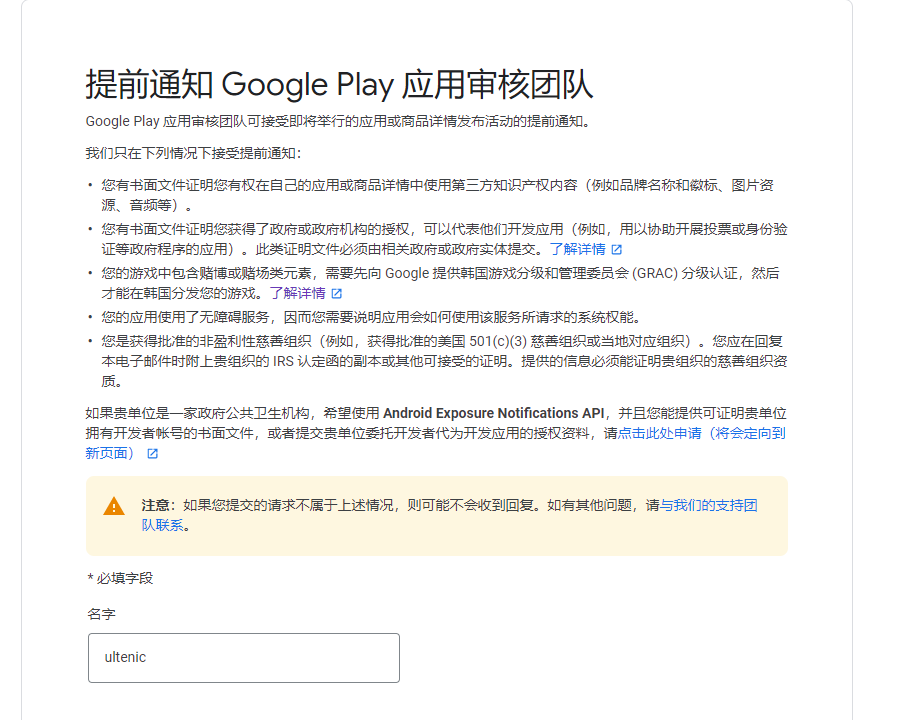Image resolution: width=901 pixels, height=720 pixels.
Task: Focus the 名字 input field containing ultenic
Action: click(243, 658)
